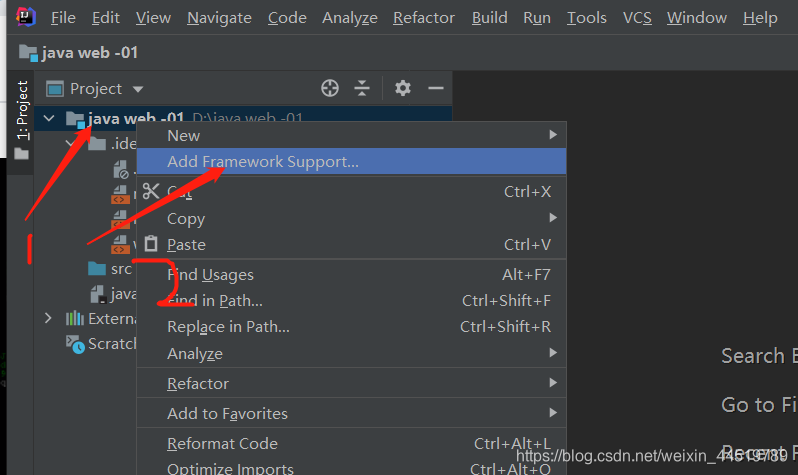798x475 pixels.
Task: Open the Copy submenu
Action: [351, 218]
